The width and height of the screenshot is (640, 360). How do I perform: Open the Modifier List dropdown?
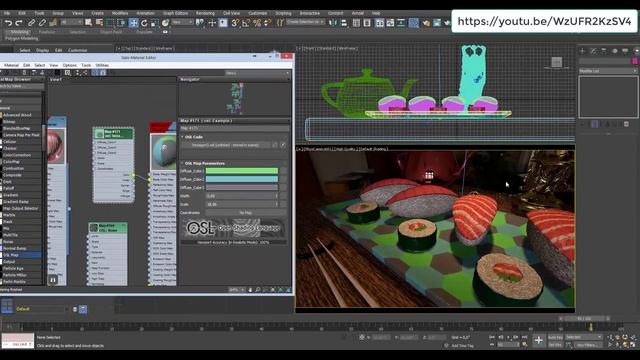pyautogui.click(x=608, y=71)
